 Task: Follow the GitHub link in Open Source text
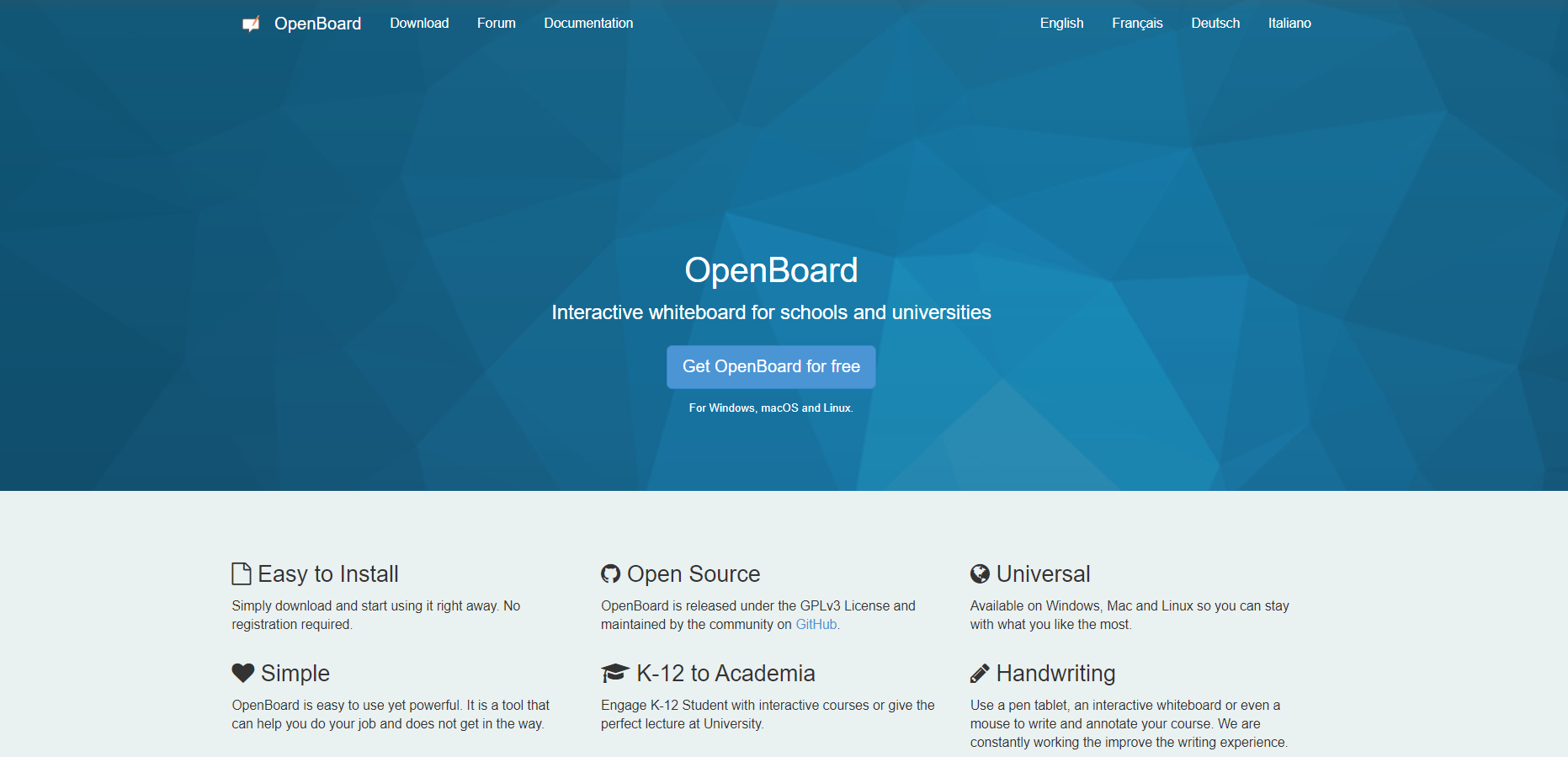[x=816, y=624]
